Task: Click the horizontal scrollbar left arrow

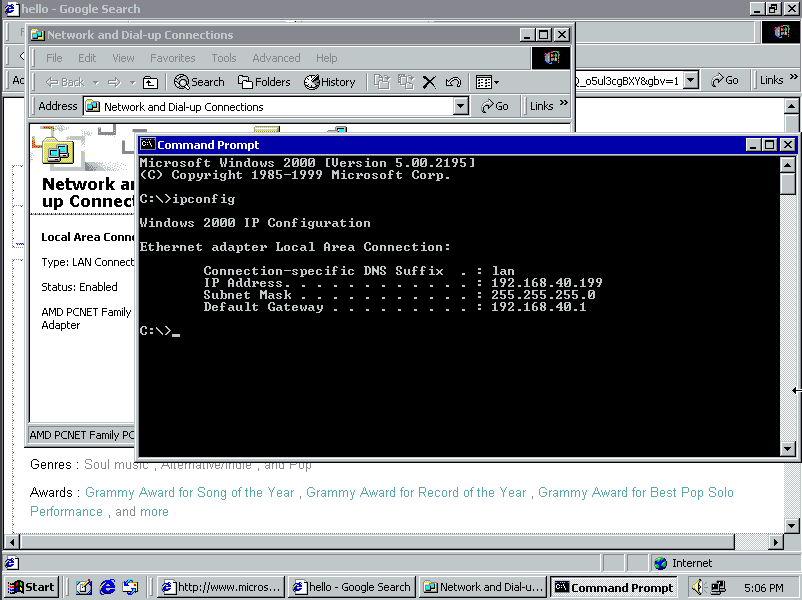Action: tap(12, 542)
